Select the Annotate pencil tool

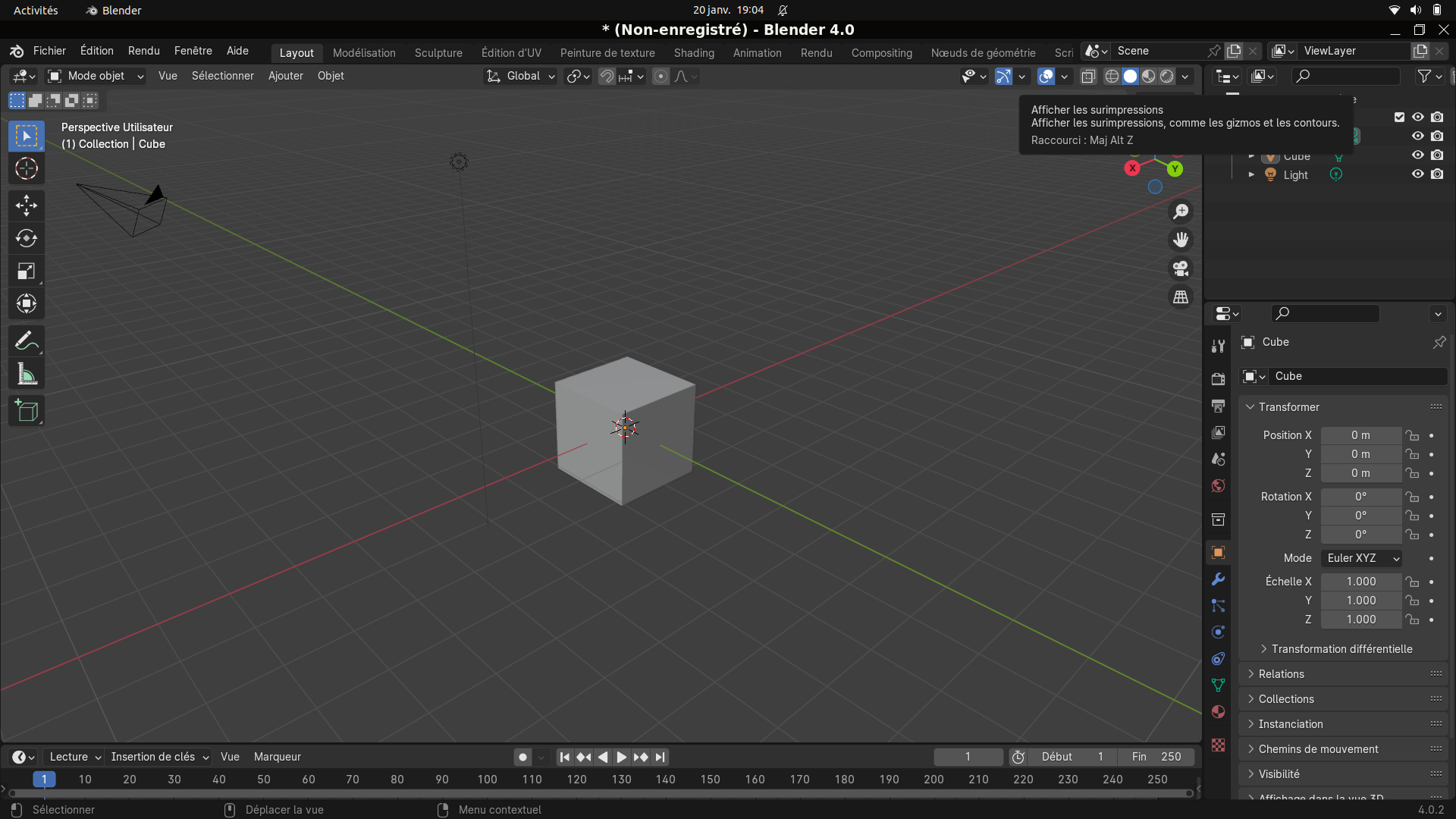pos(27,341)
